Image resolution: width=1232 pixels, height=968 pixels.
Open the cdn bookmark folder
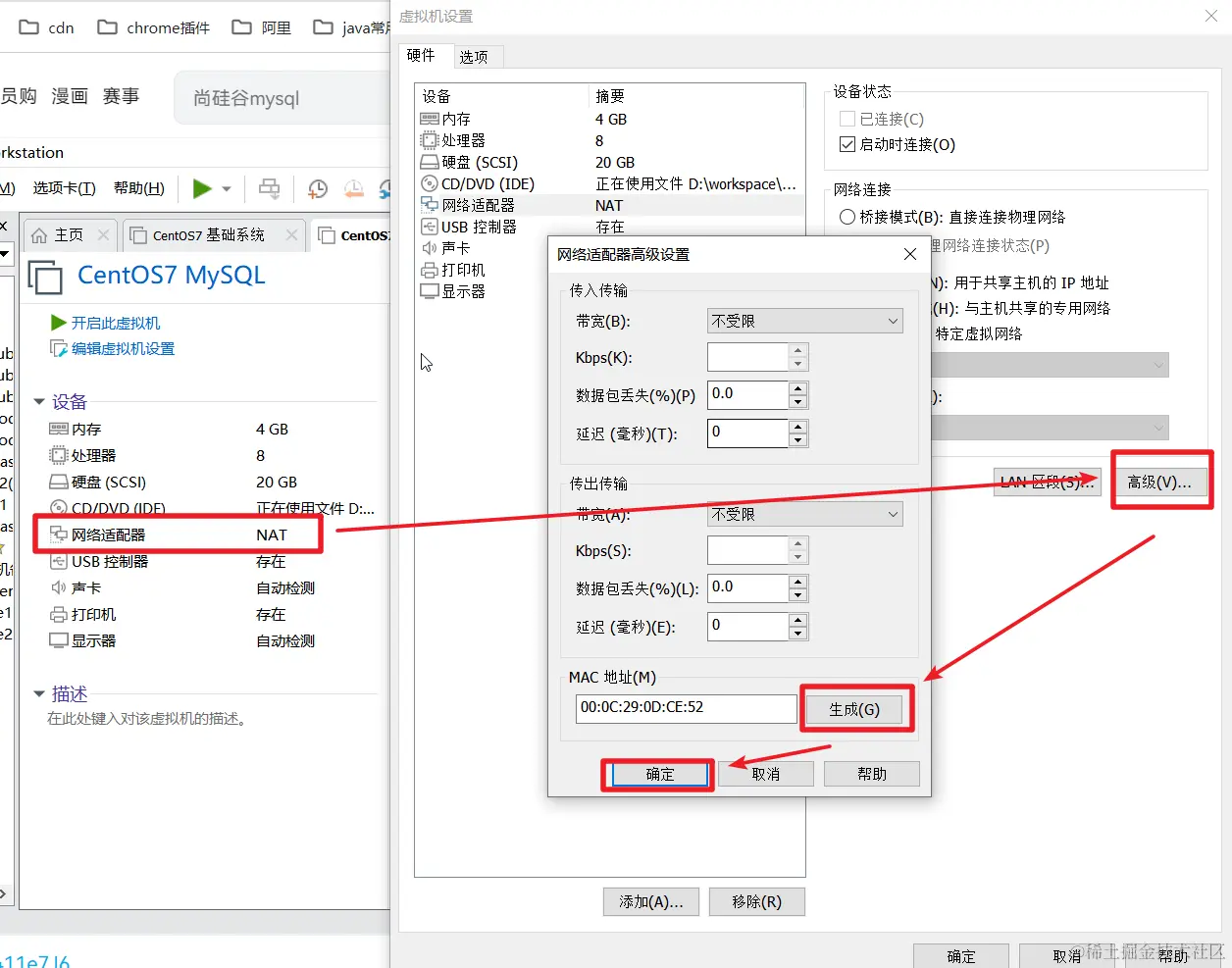(x=47, y=27)
